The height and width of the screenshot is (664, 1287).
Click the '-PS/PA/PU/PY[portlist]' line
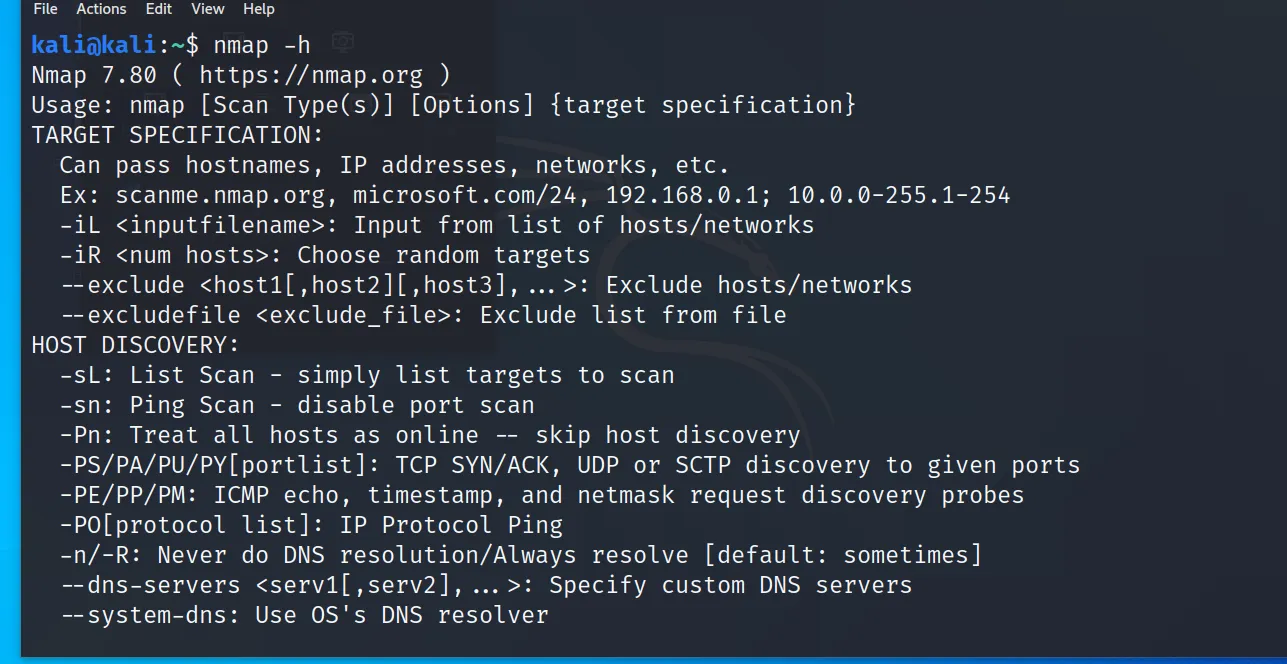point(569,465)
